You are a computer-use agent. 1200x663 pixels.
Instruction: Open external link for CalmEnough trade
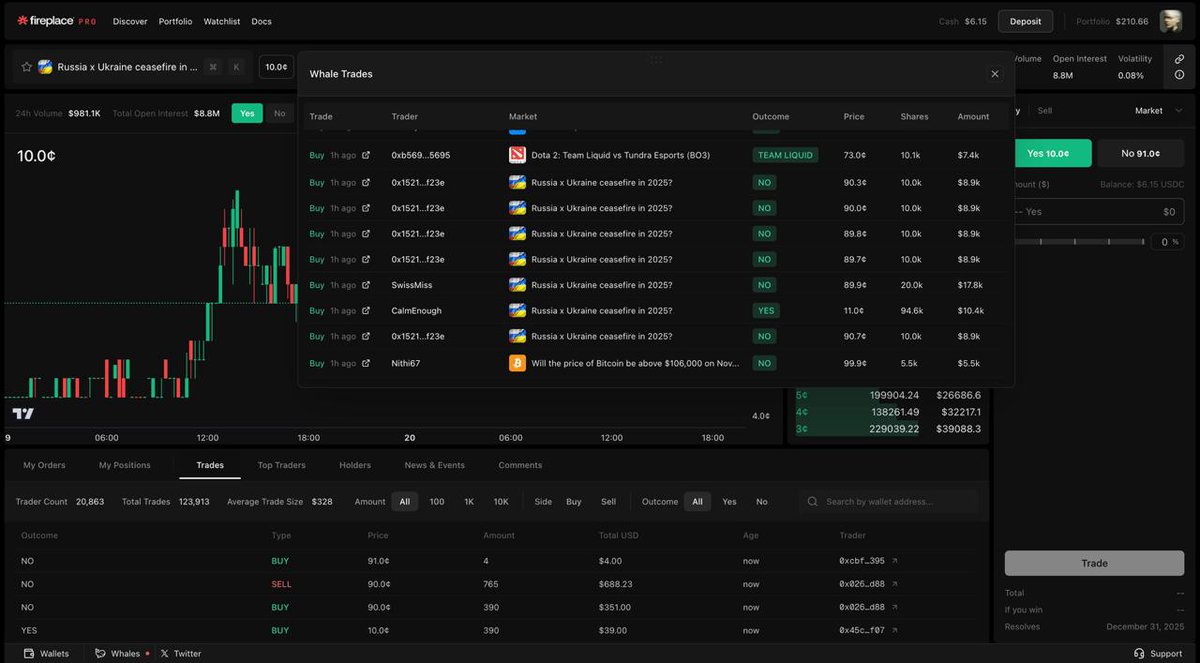tap(366, 311)
